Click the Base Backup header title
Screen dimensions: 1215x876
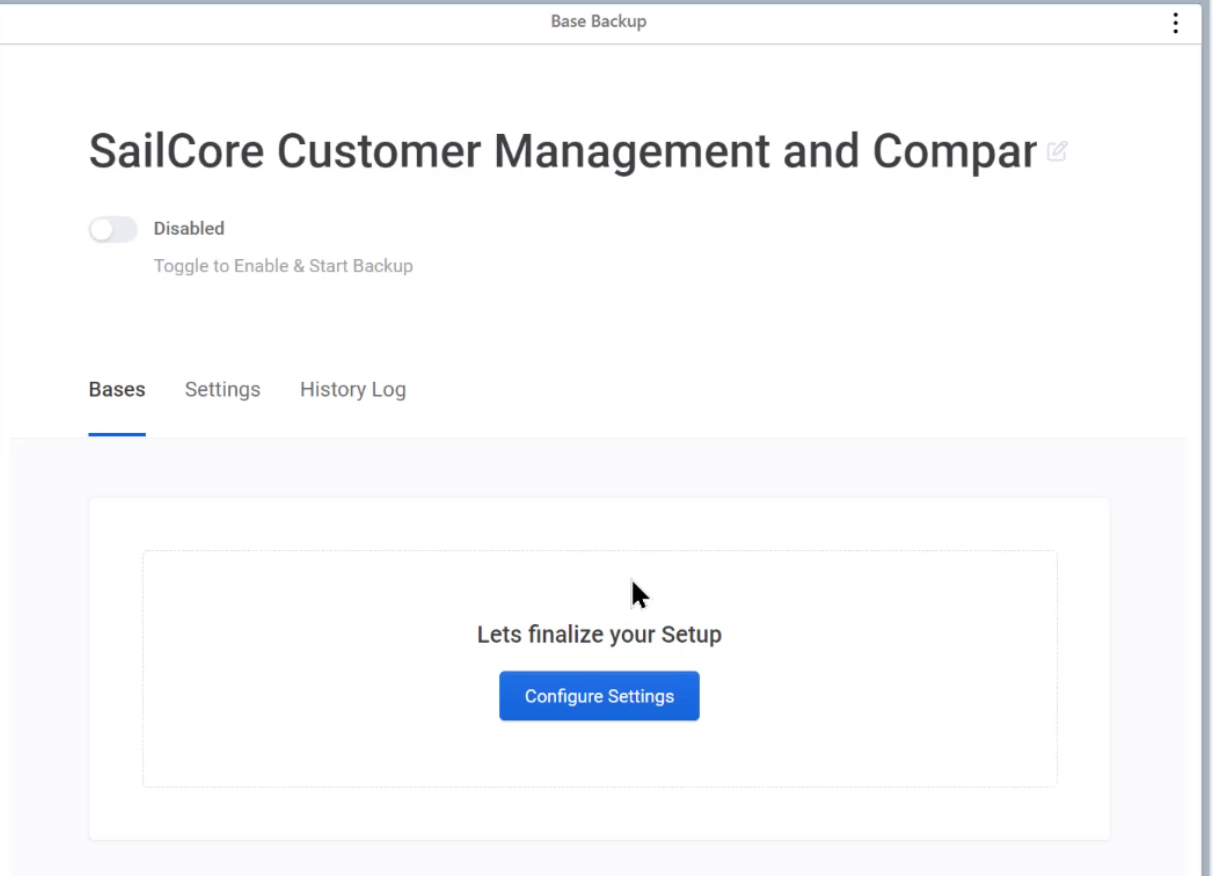(598, 21)
